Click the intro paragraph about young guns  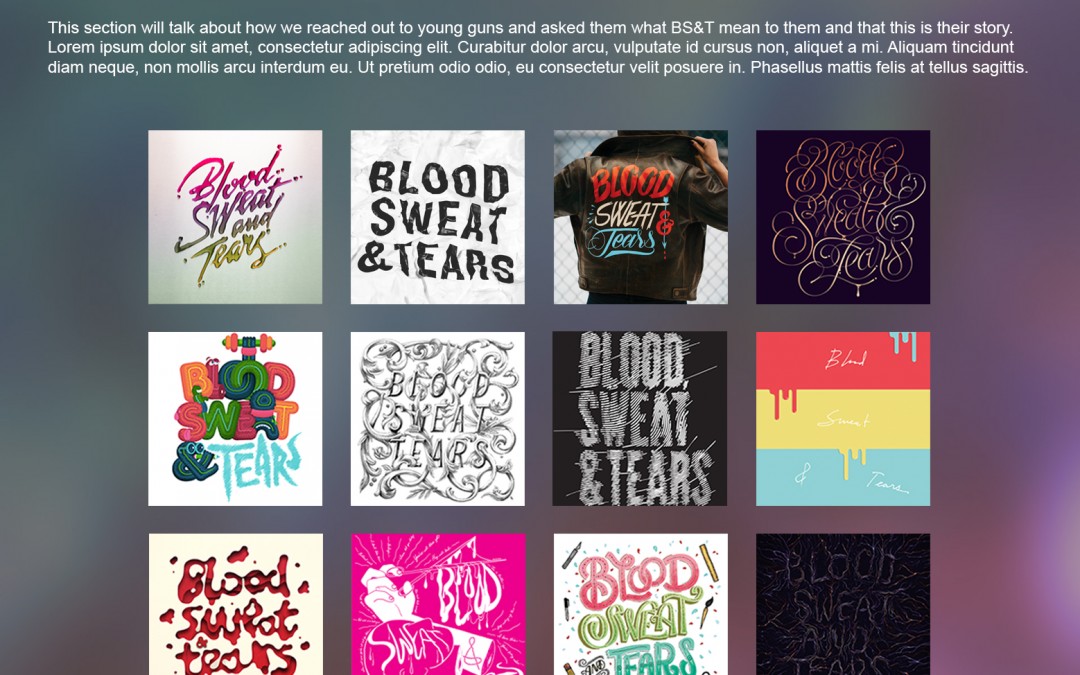point(538,48)
